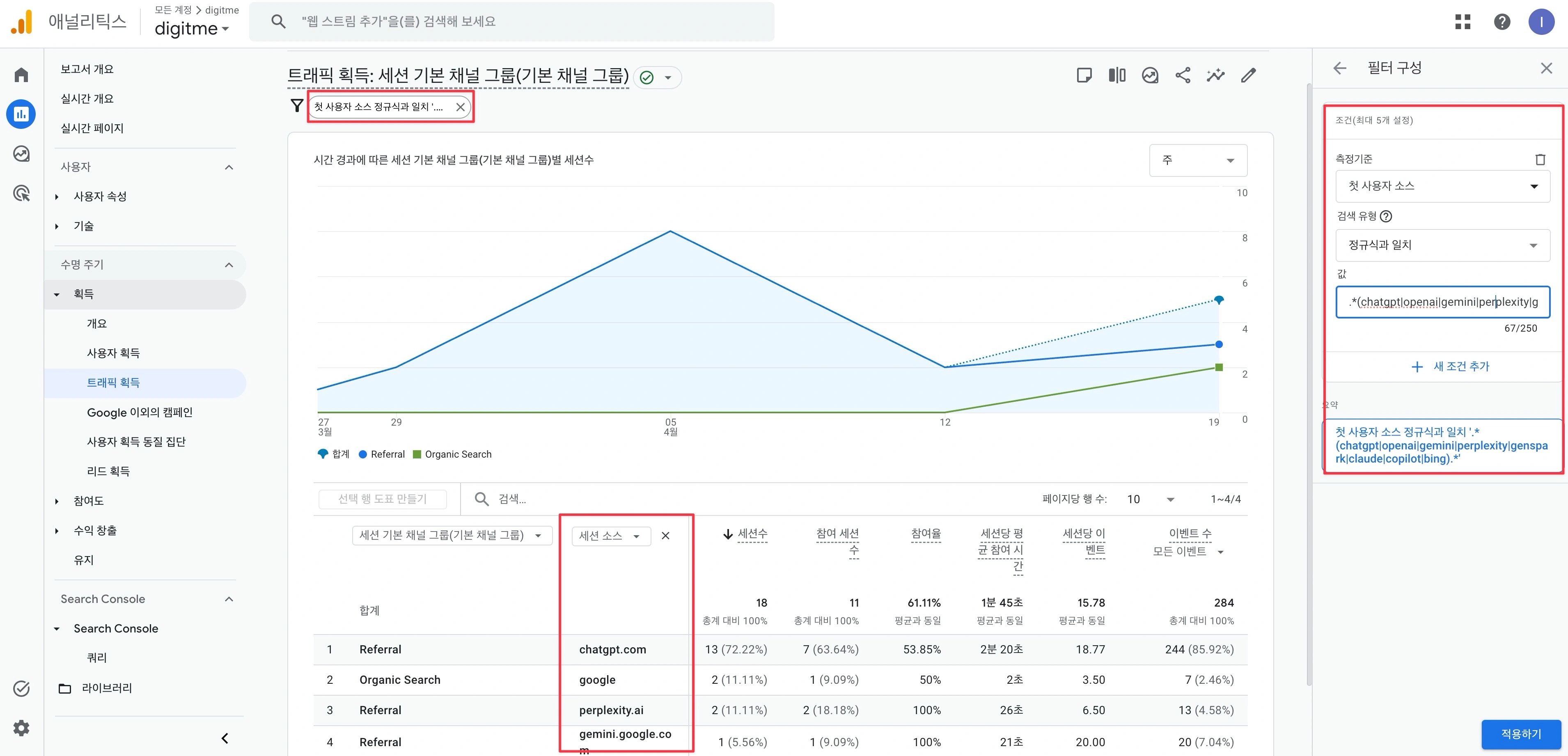Click the 검색 유형 help icon
Image resolution: width=1568 pixels, height=756 pixels.
pyautogui.click(x=1386, y=216)
